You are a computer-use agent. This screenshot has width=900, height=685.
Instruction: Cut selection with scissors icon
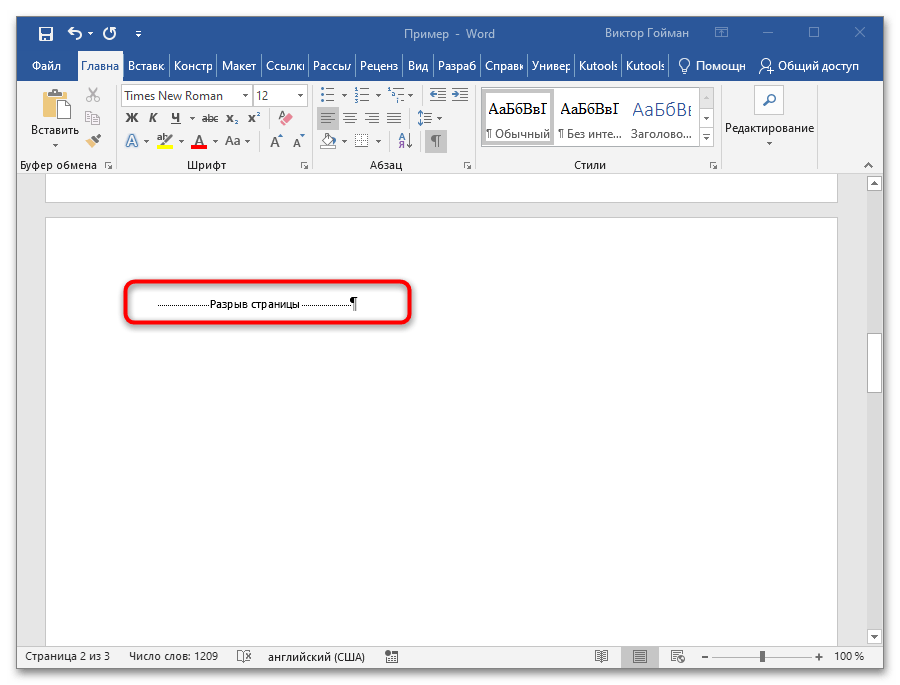(93, 95)
